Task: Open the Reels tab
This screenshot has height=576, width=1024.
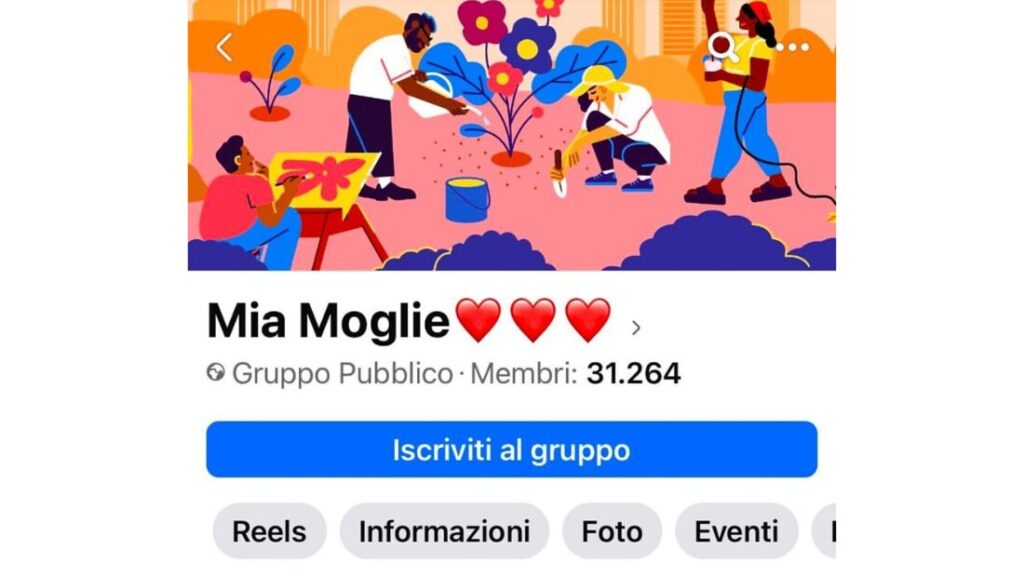Action: tap(269, 532)
